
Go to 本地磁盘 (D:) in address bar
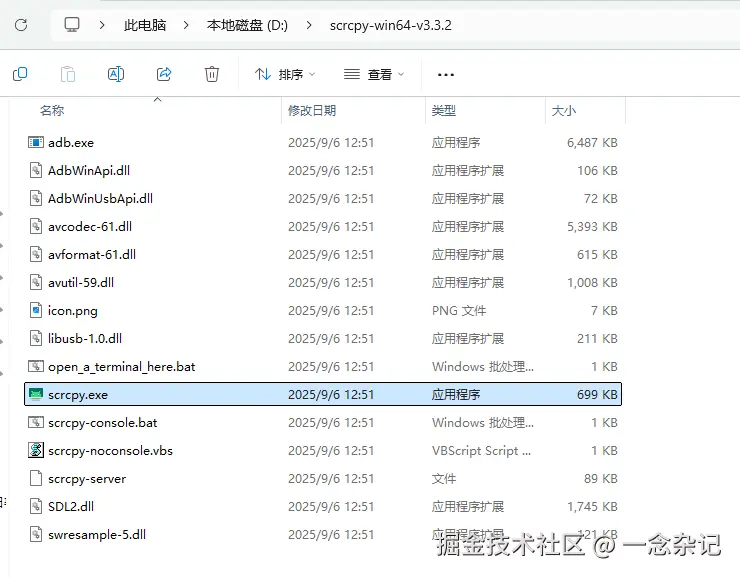(x=247, y=25)
